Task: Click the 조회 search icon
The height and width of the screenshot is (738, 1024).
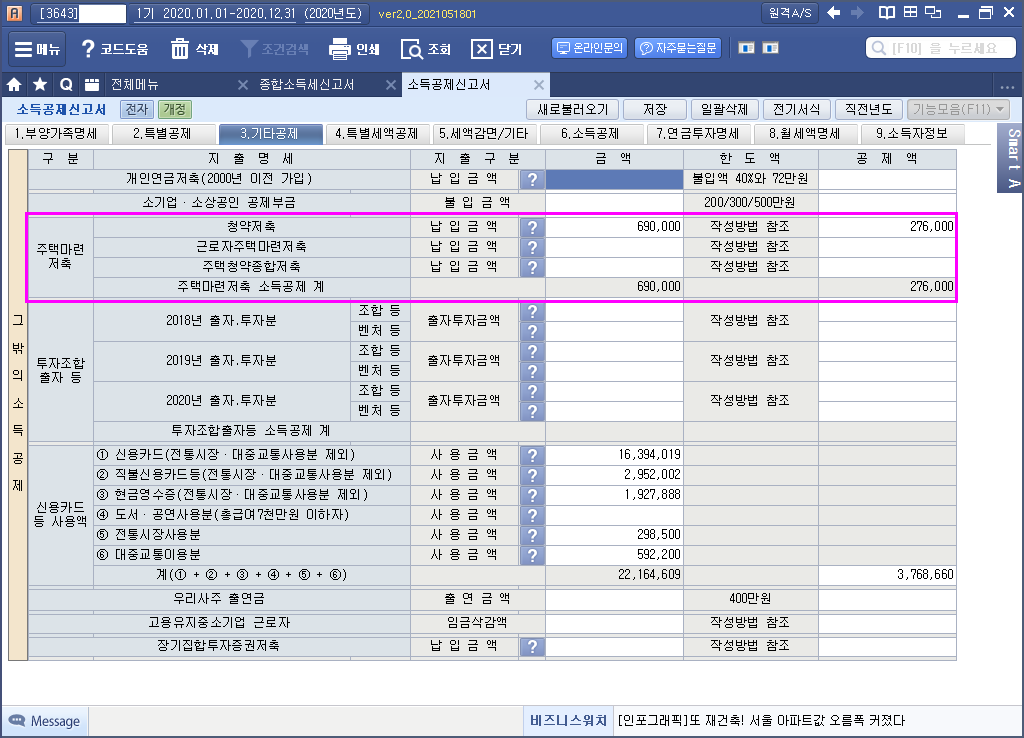Action: [x=411, y=49]
